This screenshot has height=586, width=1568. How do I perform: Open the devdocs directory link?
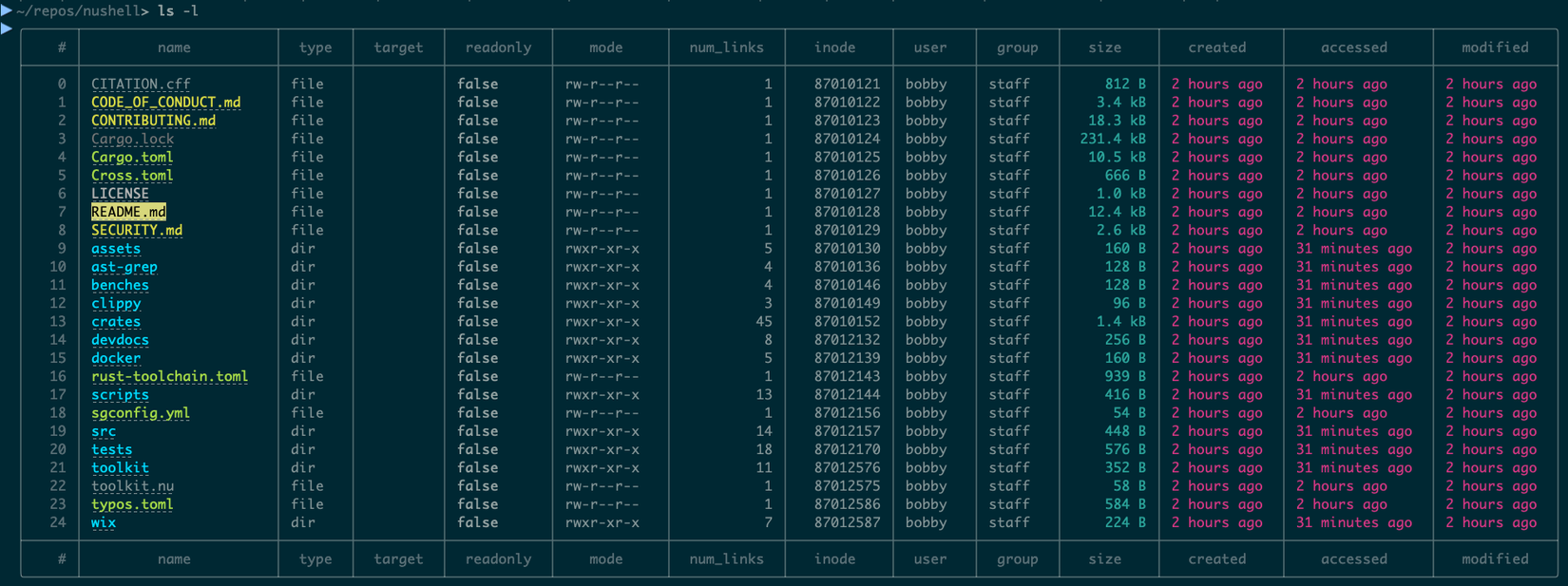click(120, 340)
